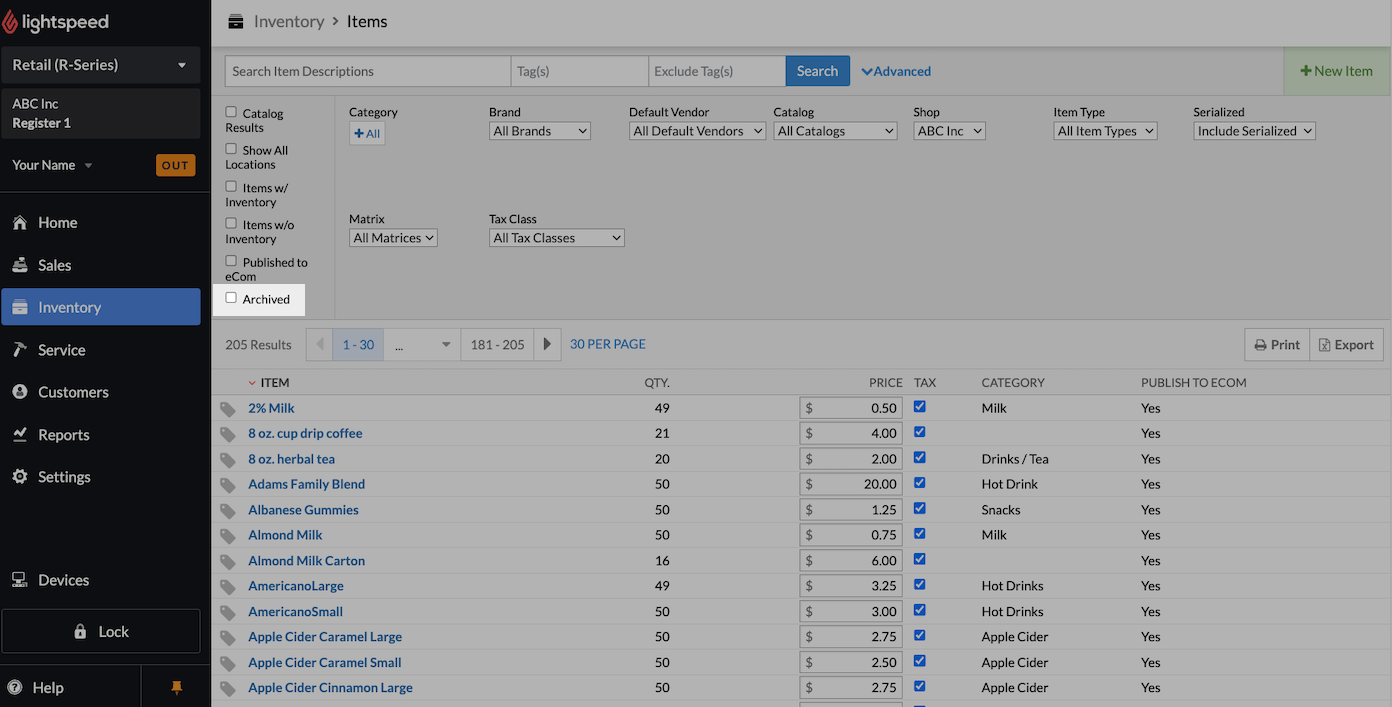
Task: Open the All Default Vendors dropdown
Action: tap(697, 131)
